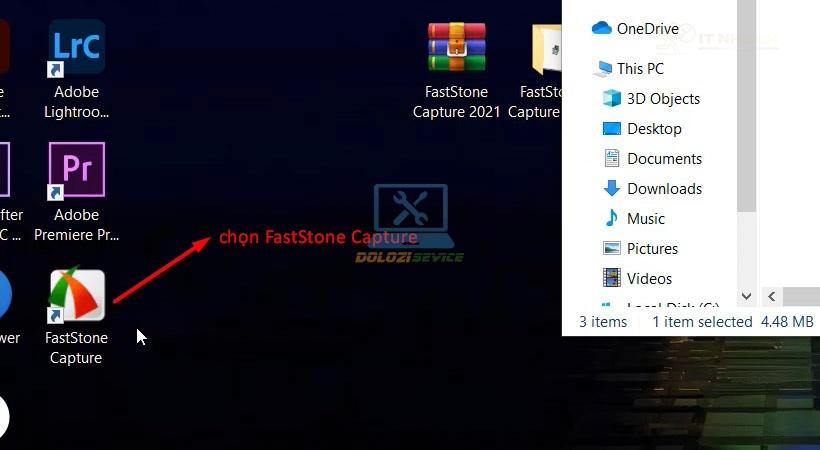Viewport: 820px width, 450px height.
Task: Select the Pictures folder
Action: point(652,249)
